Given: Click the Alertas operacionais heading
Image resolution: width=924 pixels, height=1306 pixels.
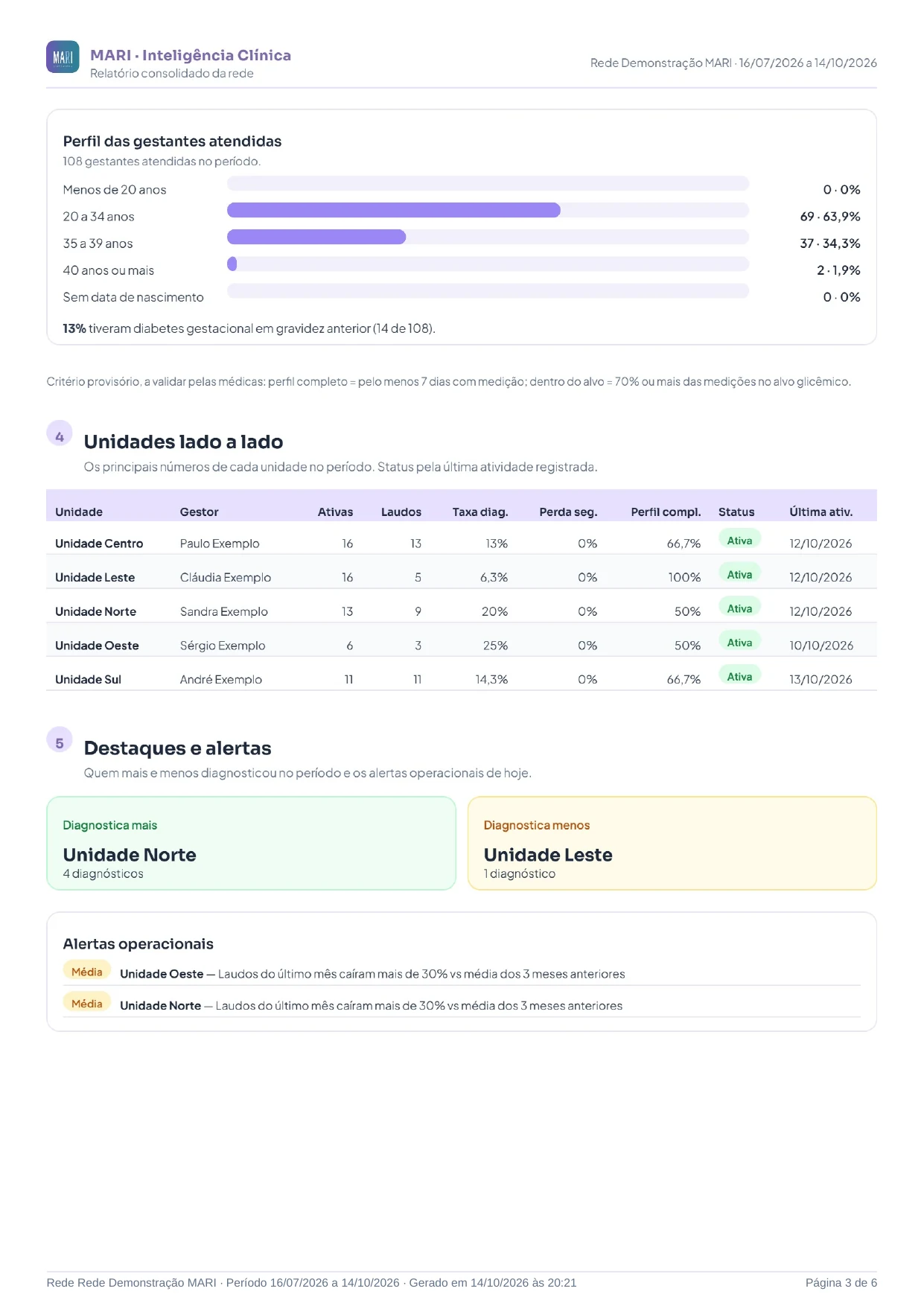Looking at the screenshot, I should pos(138,944).
